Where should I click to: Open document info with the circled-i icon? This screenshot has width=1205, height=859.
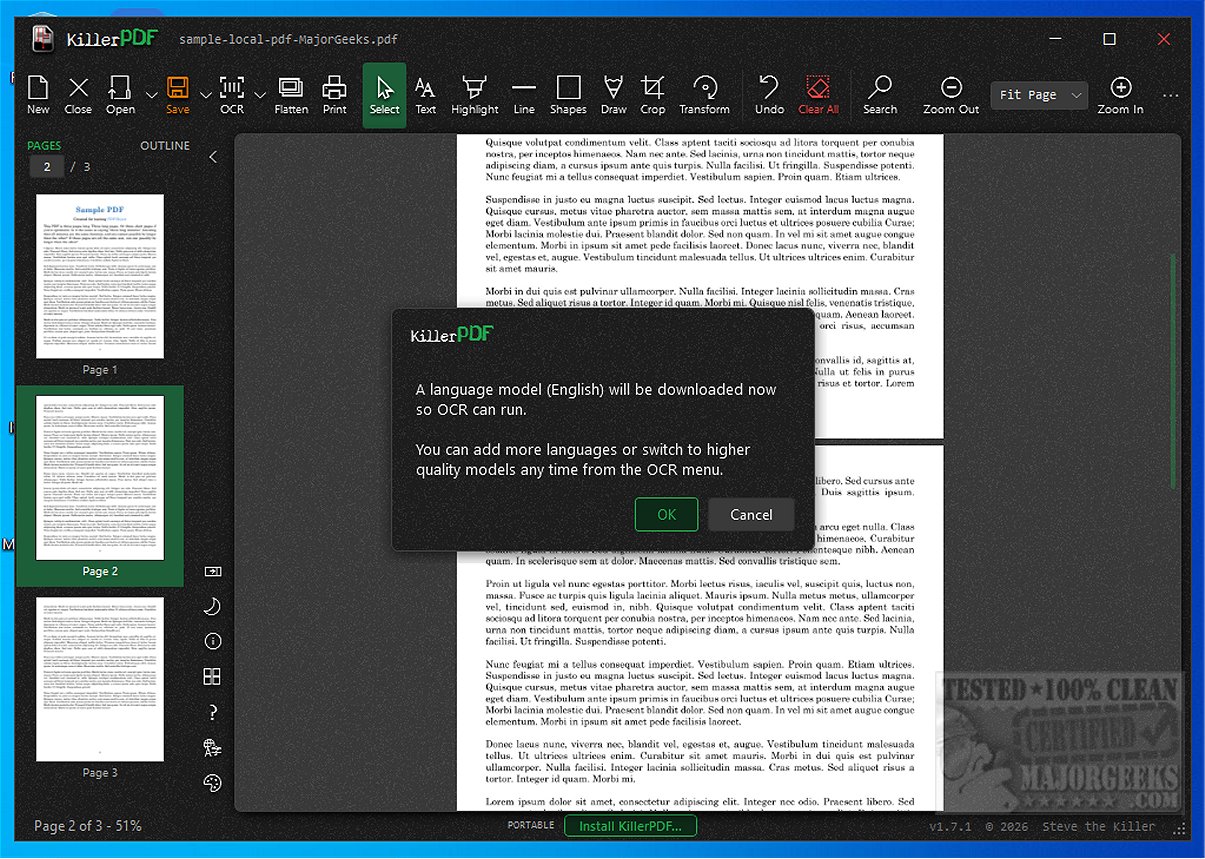212,642
